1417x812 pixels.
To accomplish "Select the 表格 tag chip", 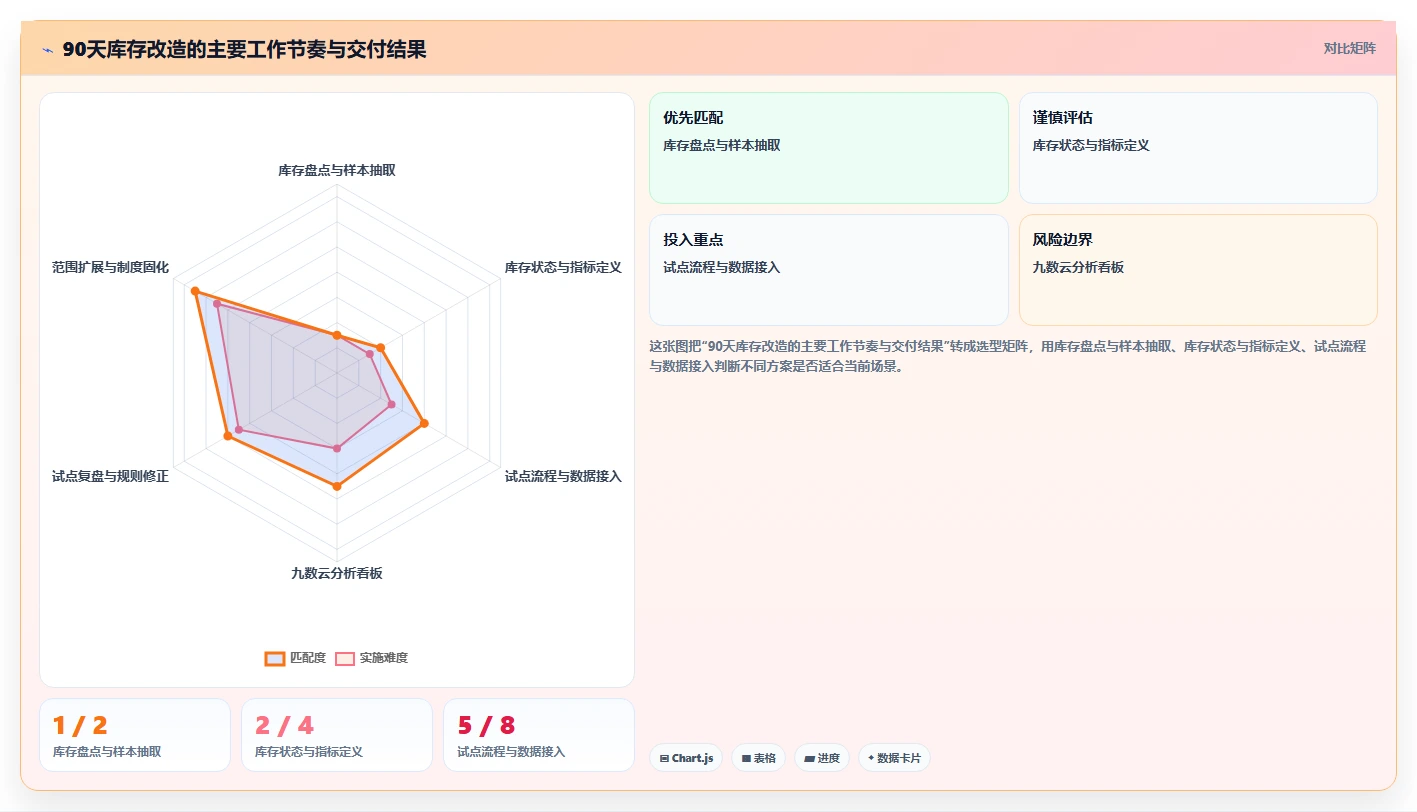I will 758,758.
